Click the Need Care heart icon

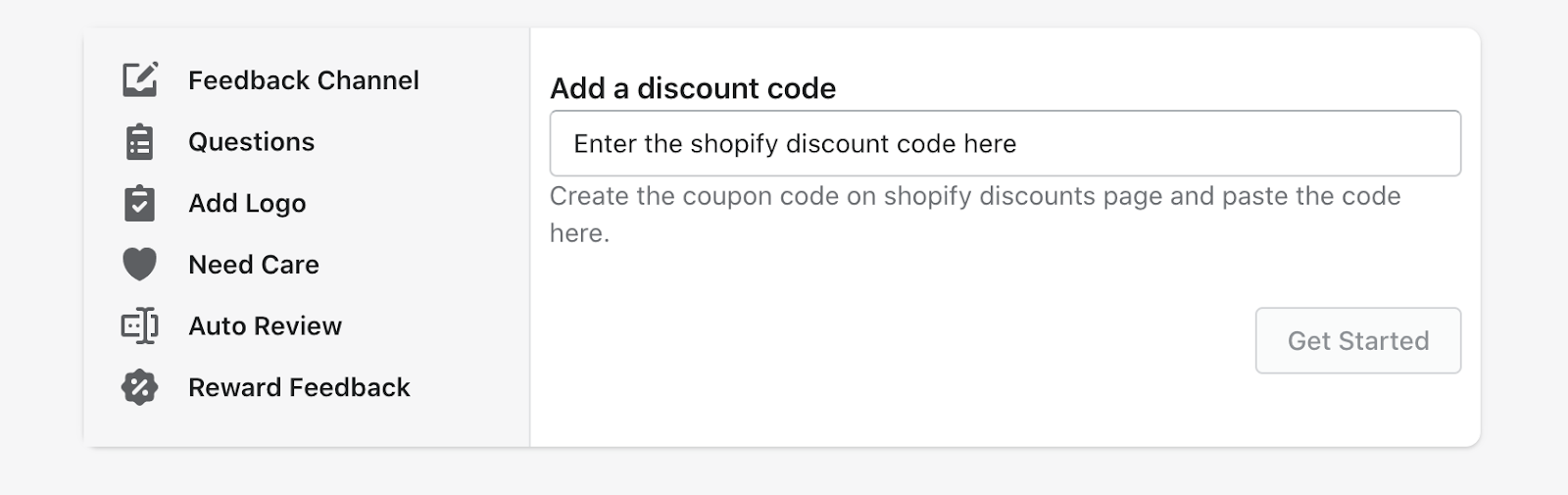click(x=139, y=265)
